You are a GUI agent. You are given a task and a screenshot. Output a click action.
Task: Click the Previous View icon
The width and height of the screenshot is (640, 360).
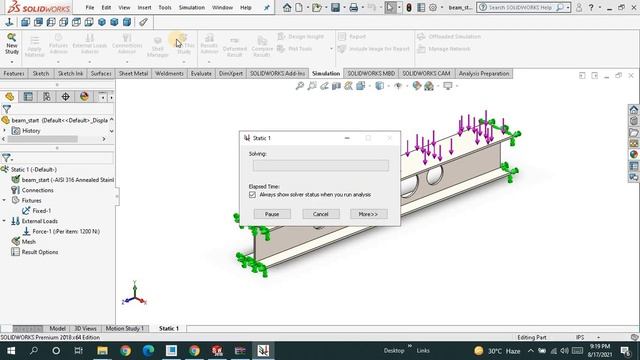pos(324,86)
